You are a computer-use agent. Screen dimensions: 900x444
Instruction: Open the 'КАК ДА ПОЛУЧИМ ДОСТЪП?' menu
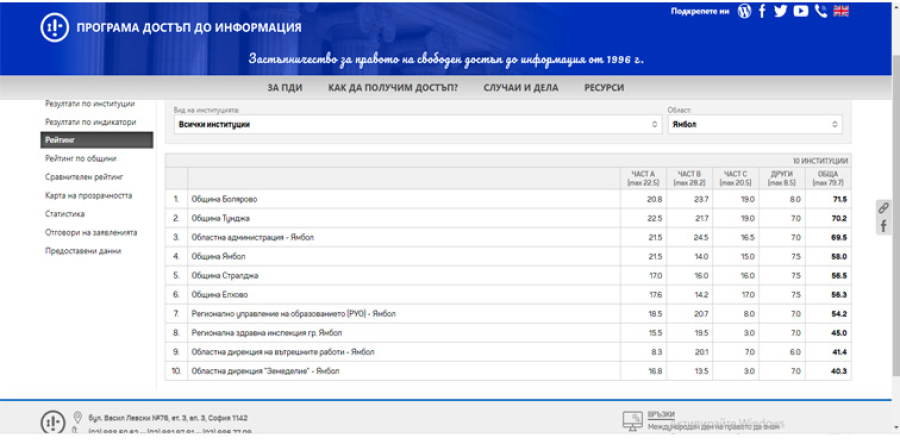393,88
